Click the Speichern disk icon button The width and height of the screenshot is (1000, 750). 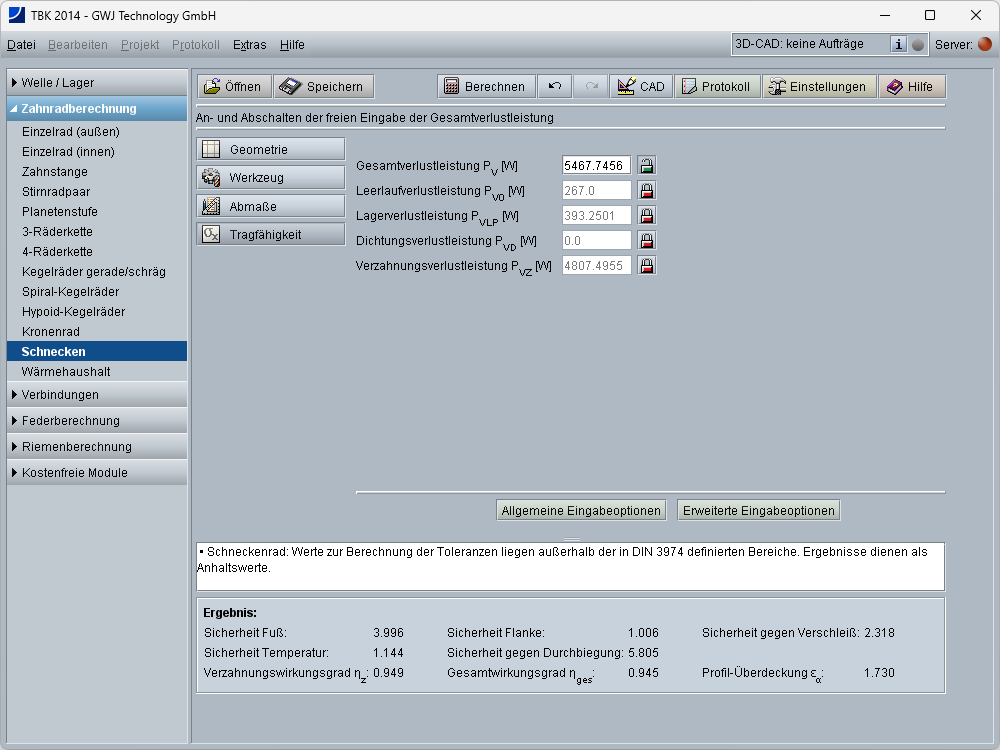(323, 87)
